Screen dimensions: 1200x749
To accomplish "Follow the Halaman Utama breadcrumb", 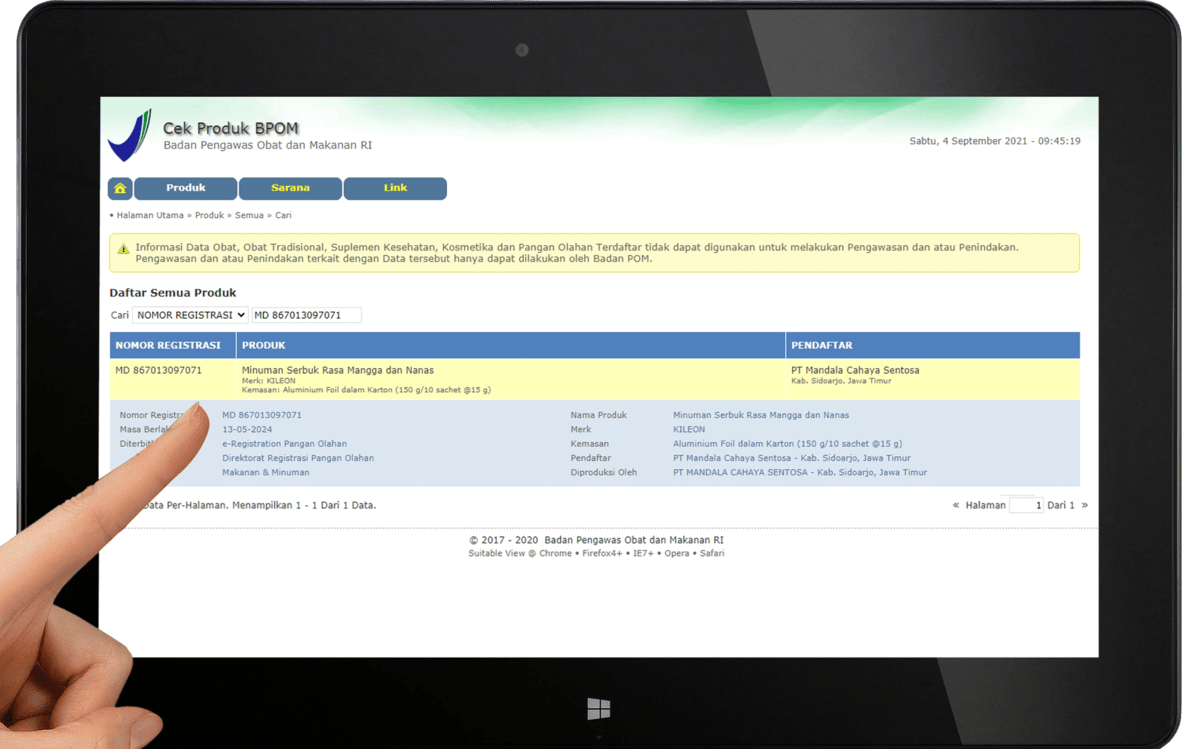I will click(150, 215).
